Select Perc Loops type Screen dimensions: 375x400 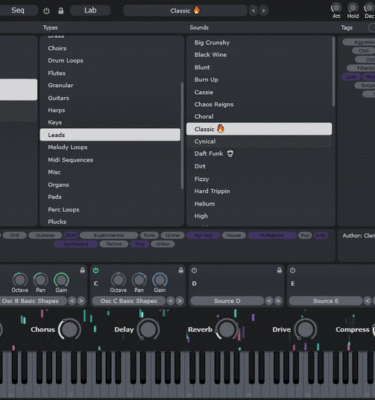(x=110, y=209)
